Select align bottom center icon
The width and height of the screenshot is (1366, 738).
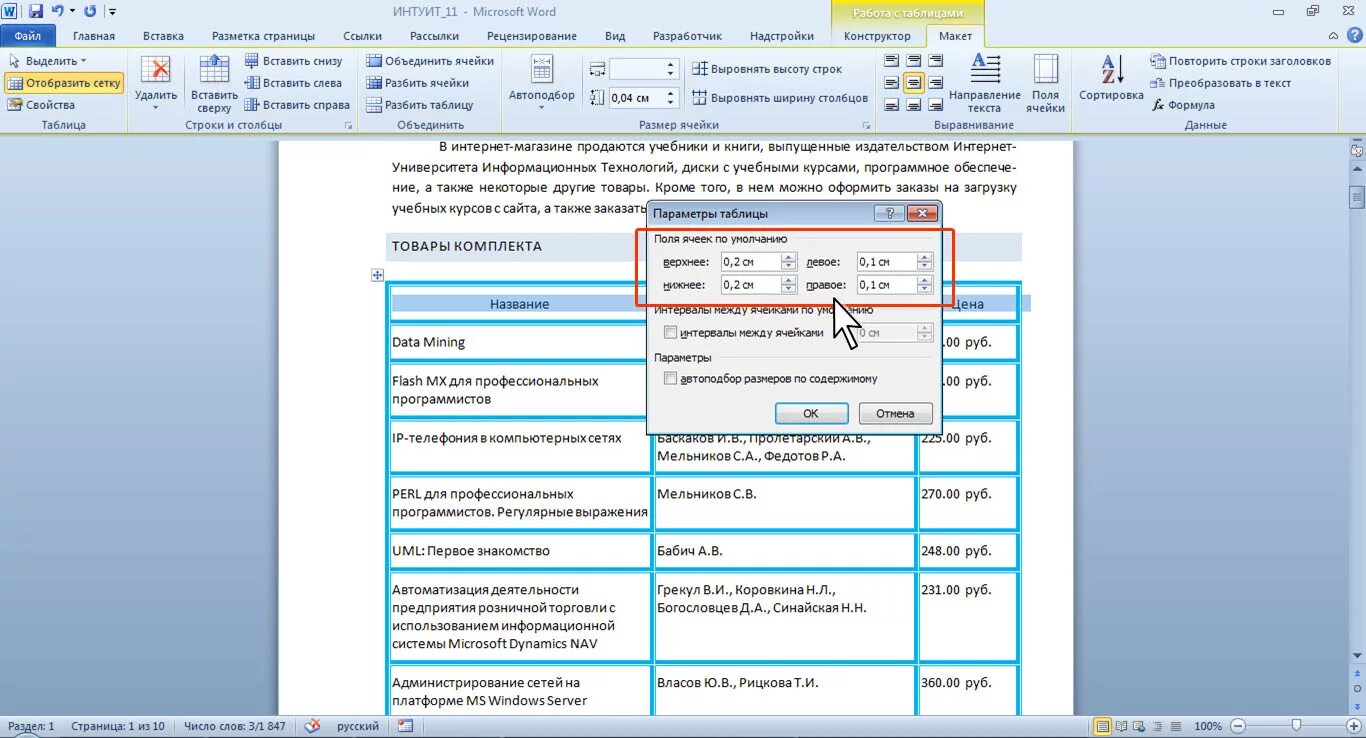click(x=913, y=105)
